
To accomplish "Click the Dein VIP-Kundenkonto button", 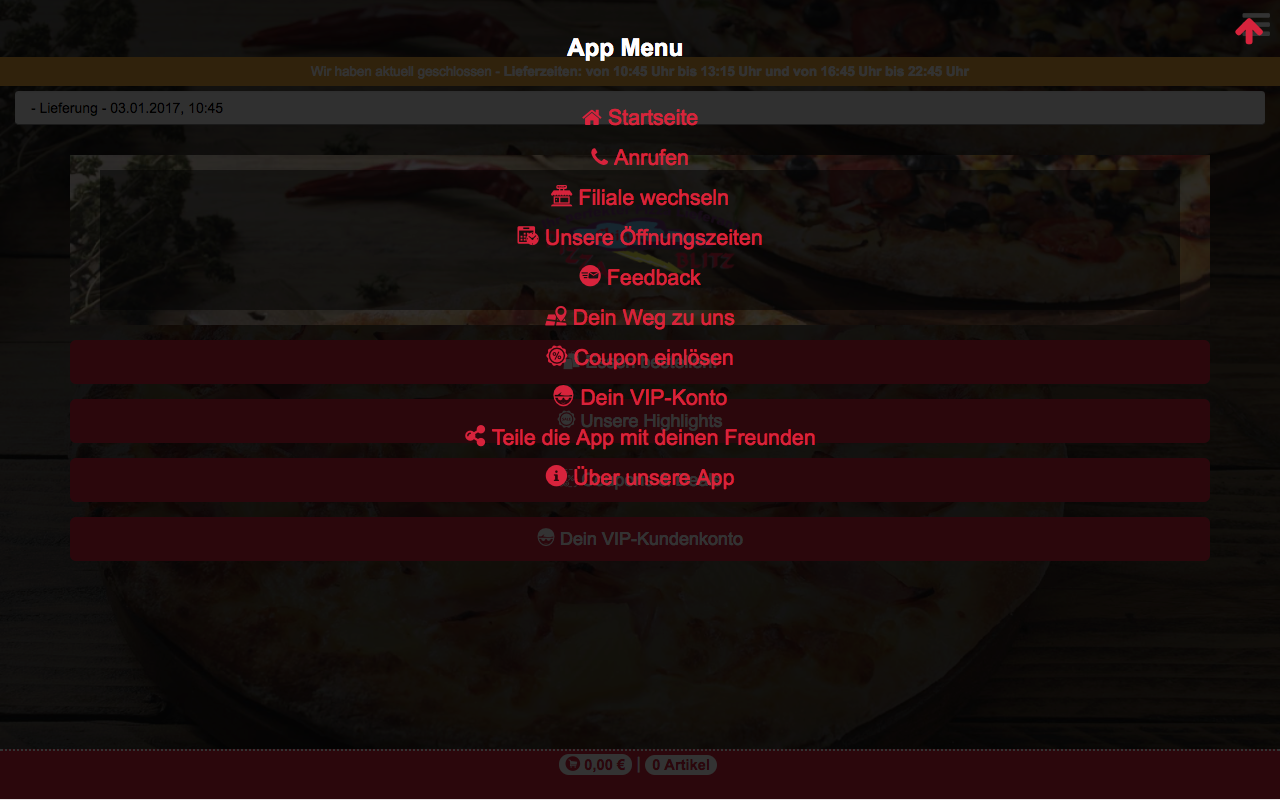I will [x=640, y=539].
